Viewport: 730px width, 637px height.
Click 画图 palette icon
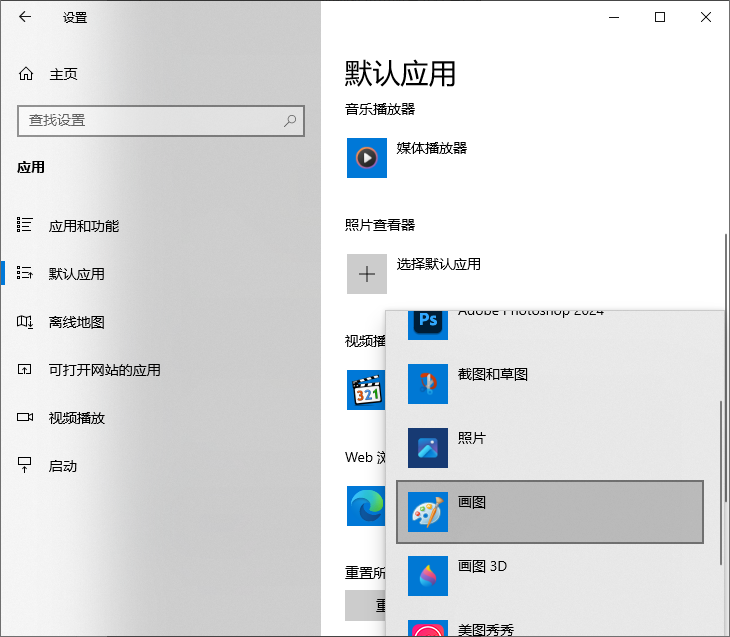428,512
